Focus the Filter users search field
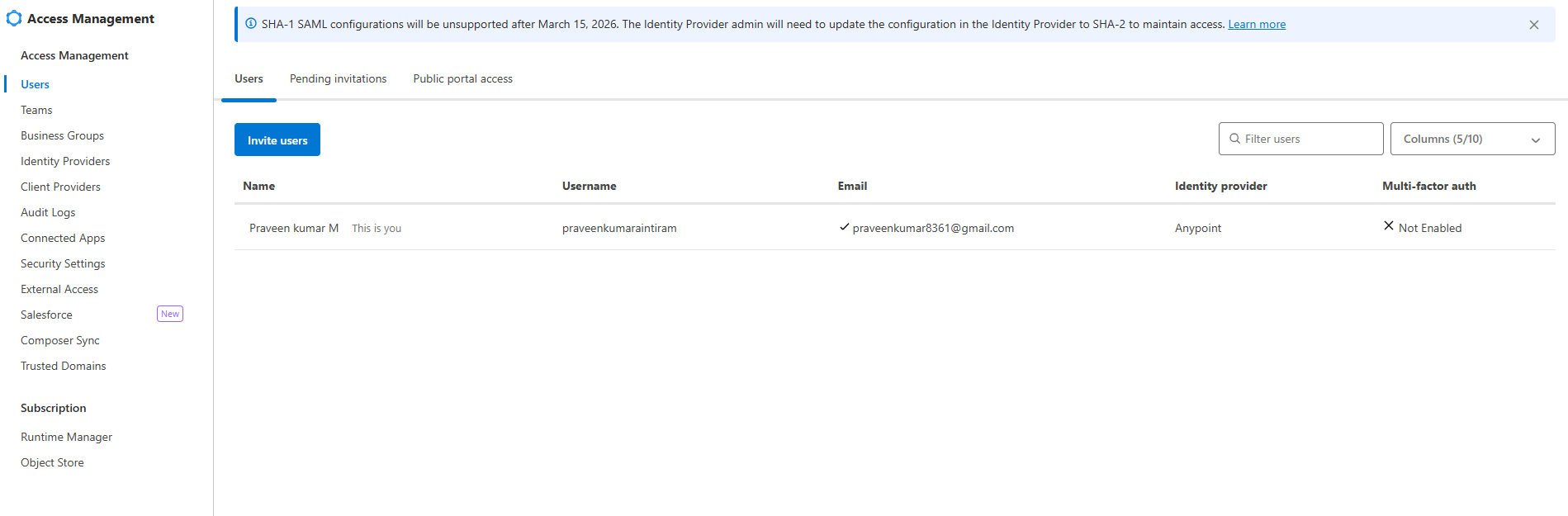Viewport: 1568px width, 516px height. click(x=1309, y=139)
